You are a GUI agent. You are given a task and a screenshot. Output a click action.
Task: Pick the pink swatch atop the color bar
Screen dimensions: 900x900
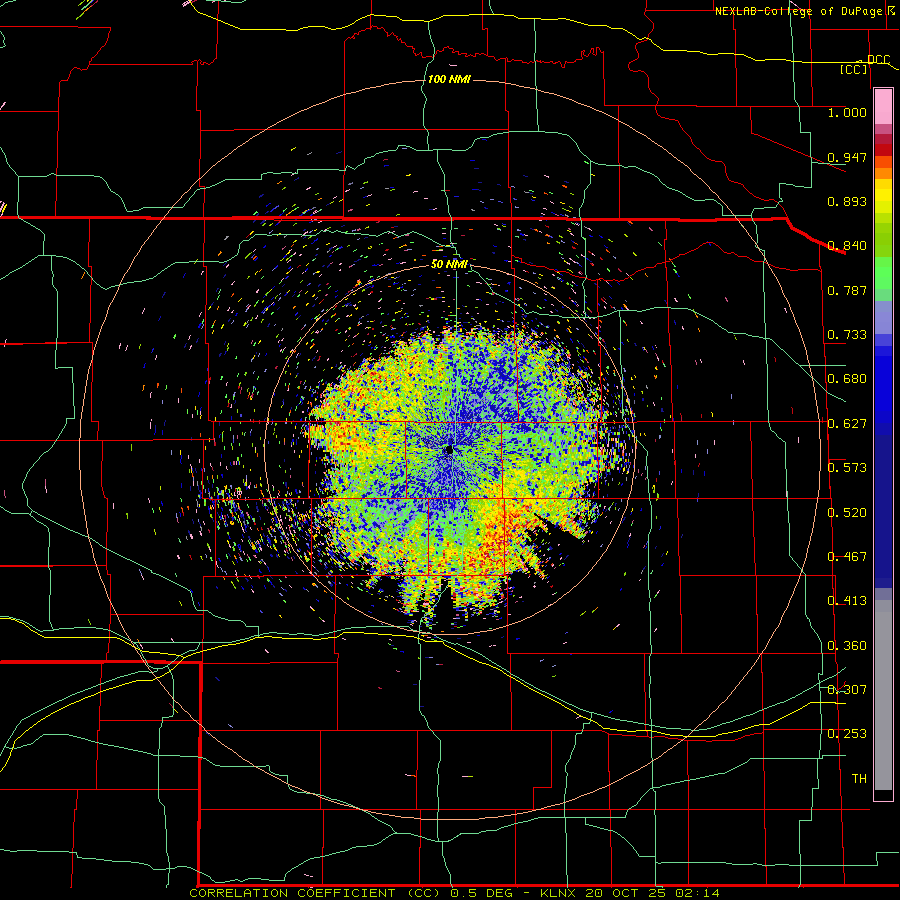[883, 107]
